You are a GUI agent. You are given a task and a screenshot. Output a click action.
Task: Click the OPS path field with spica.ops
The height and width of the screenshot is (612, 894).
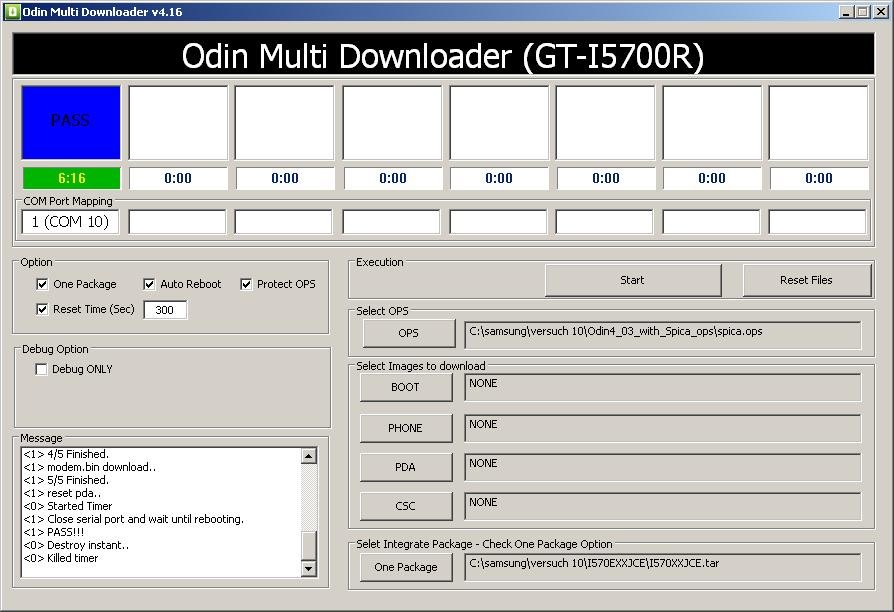(663, 334)
